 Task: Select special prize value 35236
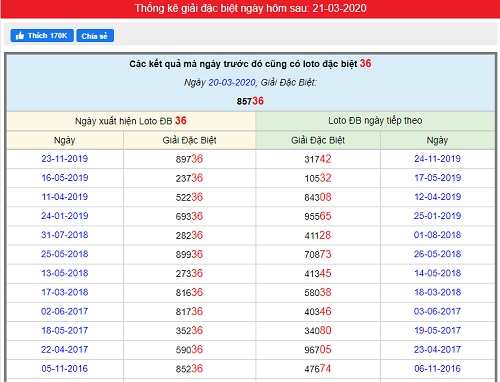[189, 330]
